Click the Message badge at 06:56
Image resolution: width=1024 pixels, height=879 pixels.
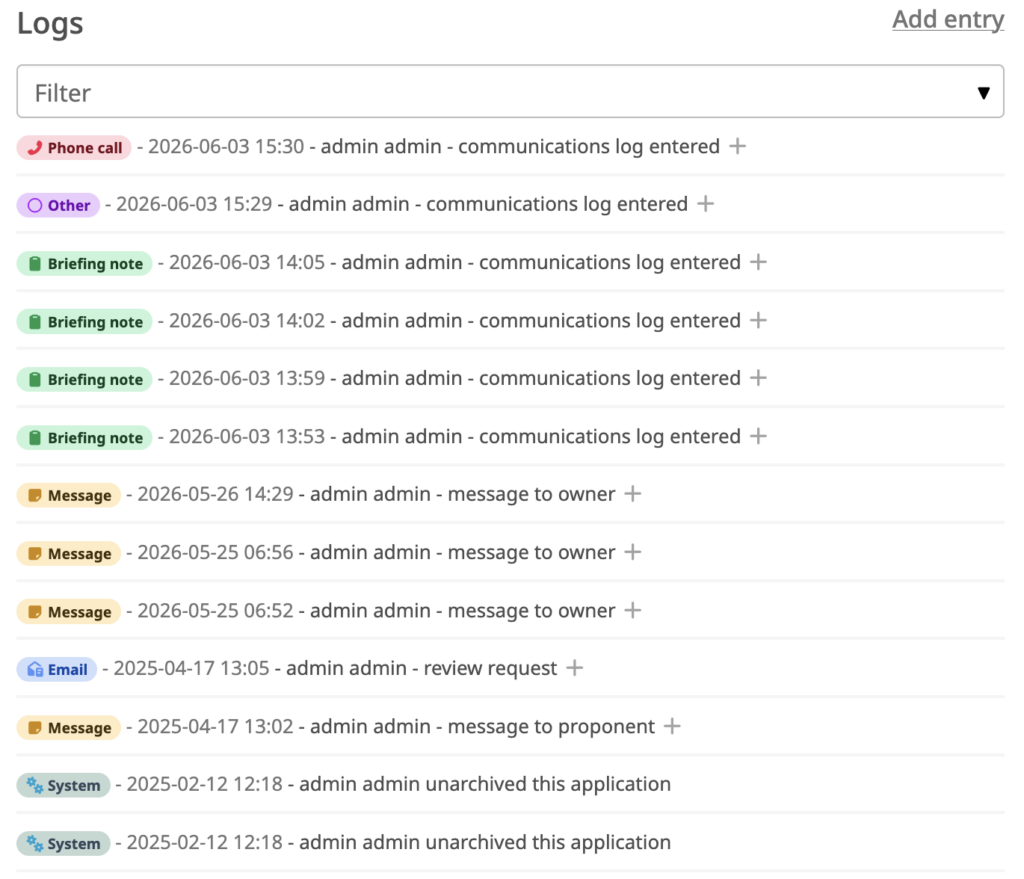click(x=69, y=553)
